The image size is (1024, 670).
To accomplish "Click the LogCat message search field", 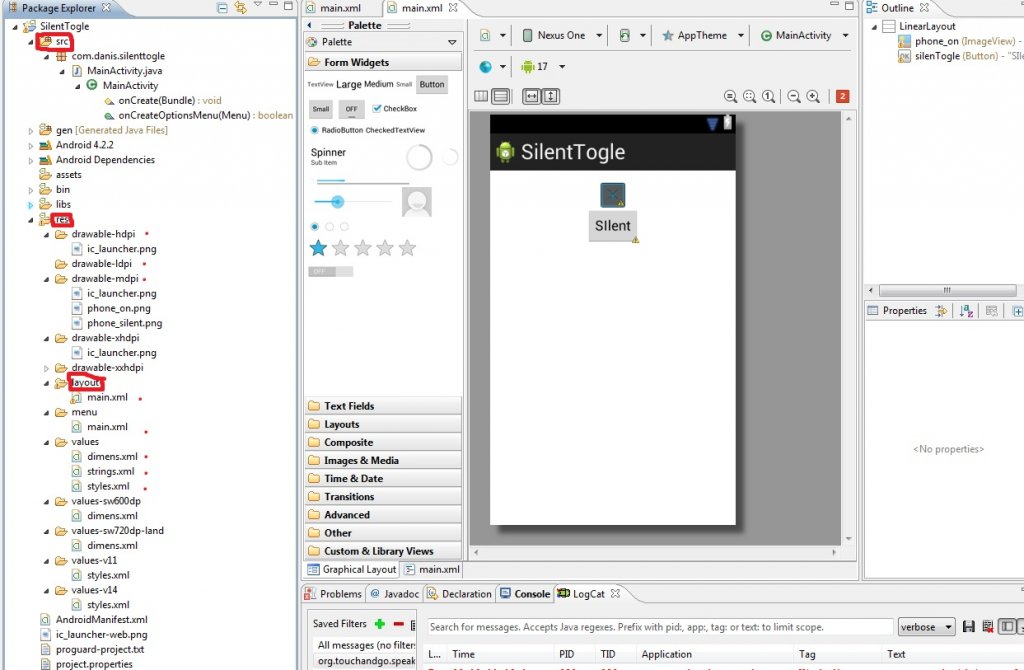I will 660,627.
